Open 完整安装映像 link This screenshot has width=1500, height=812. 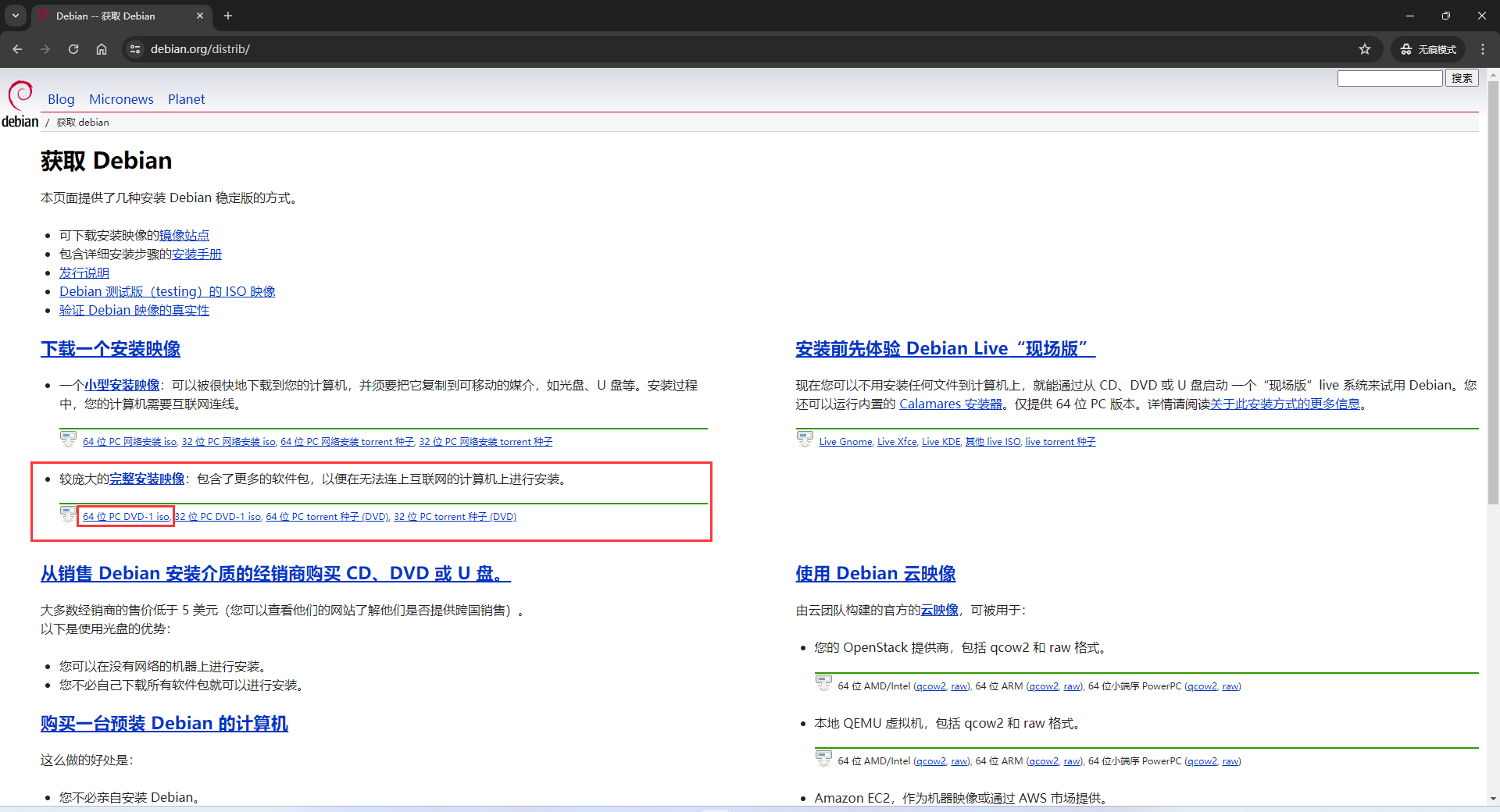click(x=147, y=479)
